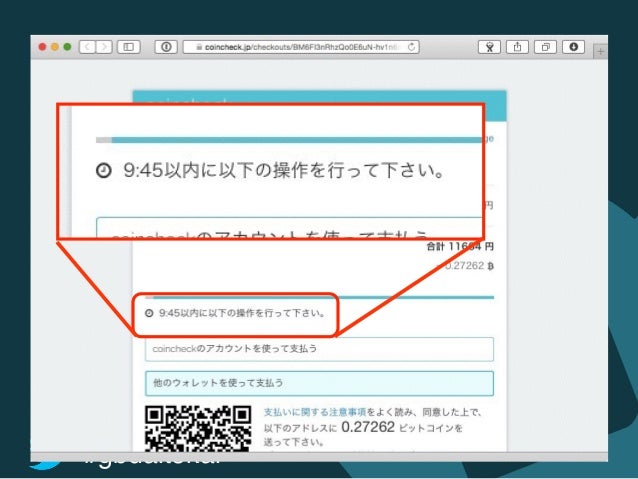638x479 pixels.
Task: Open the extension icon left of Share
Action: (x=489, y=47)
